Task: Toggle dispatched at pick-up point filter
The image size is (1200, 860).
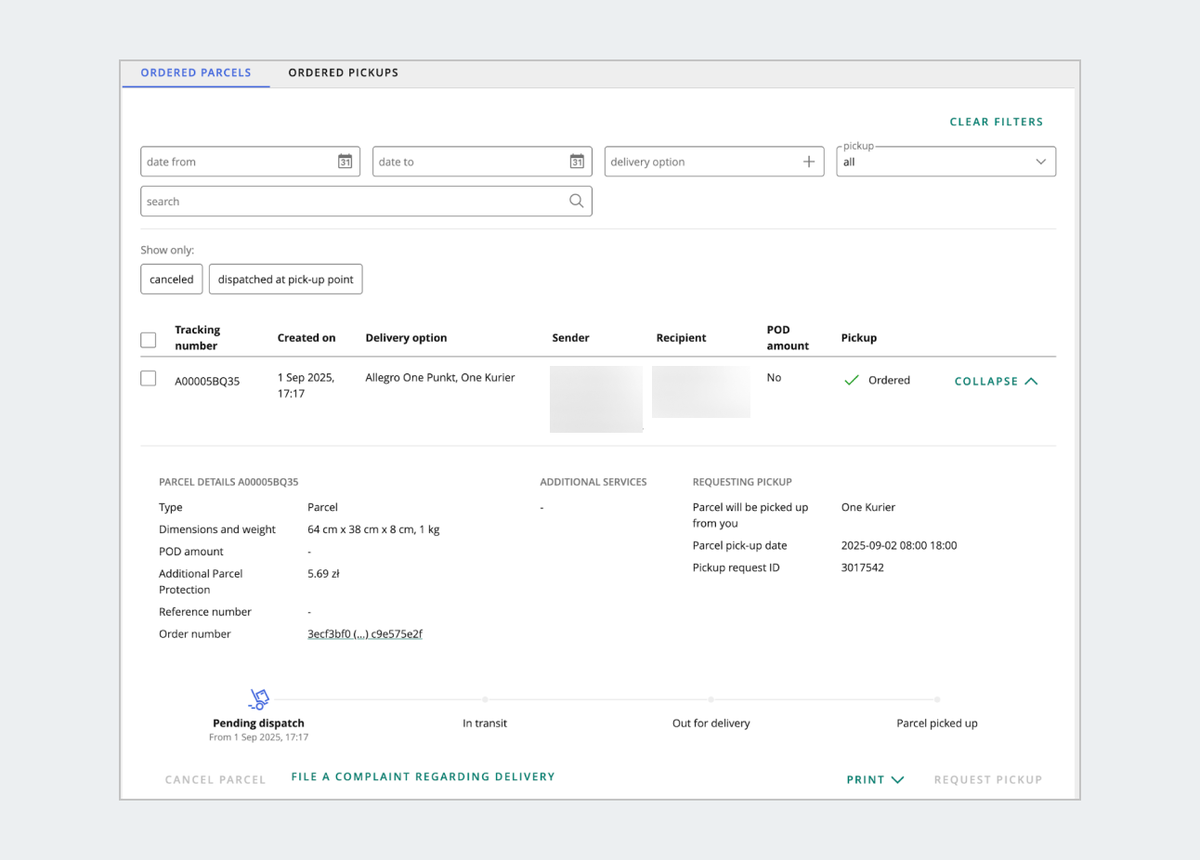Action: pos(286,280)
